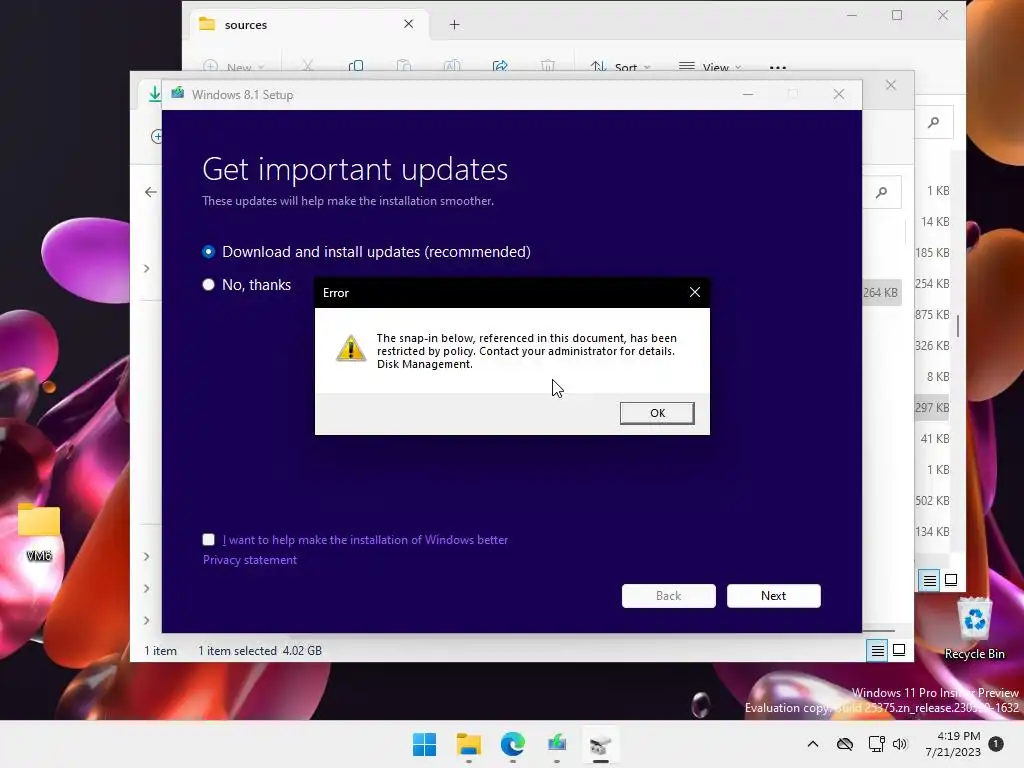
Task: Close the Error dialog with X
Action: click(695, 293)
